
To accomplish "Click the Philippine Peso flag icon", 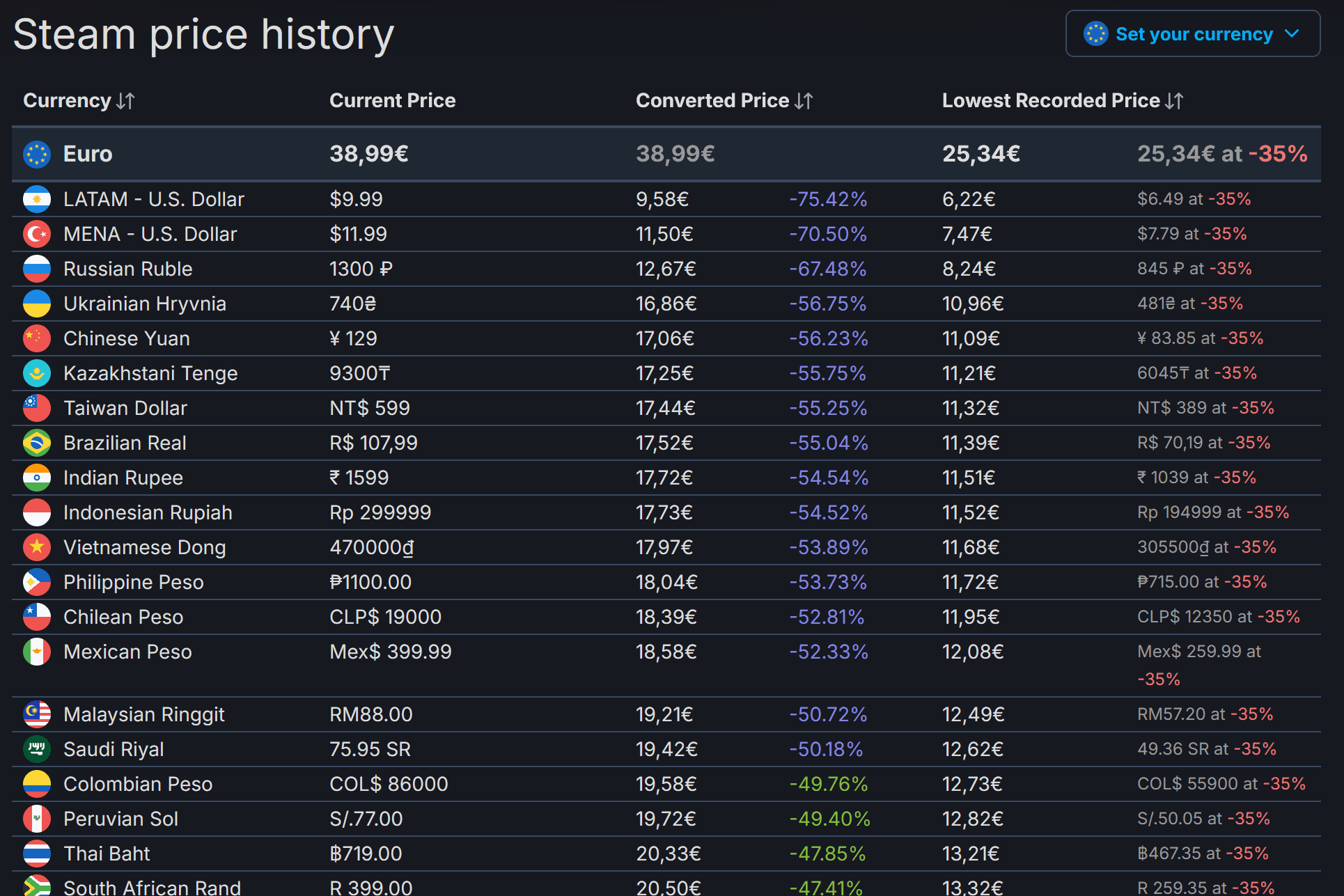I will (36, 582).
